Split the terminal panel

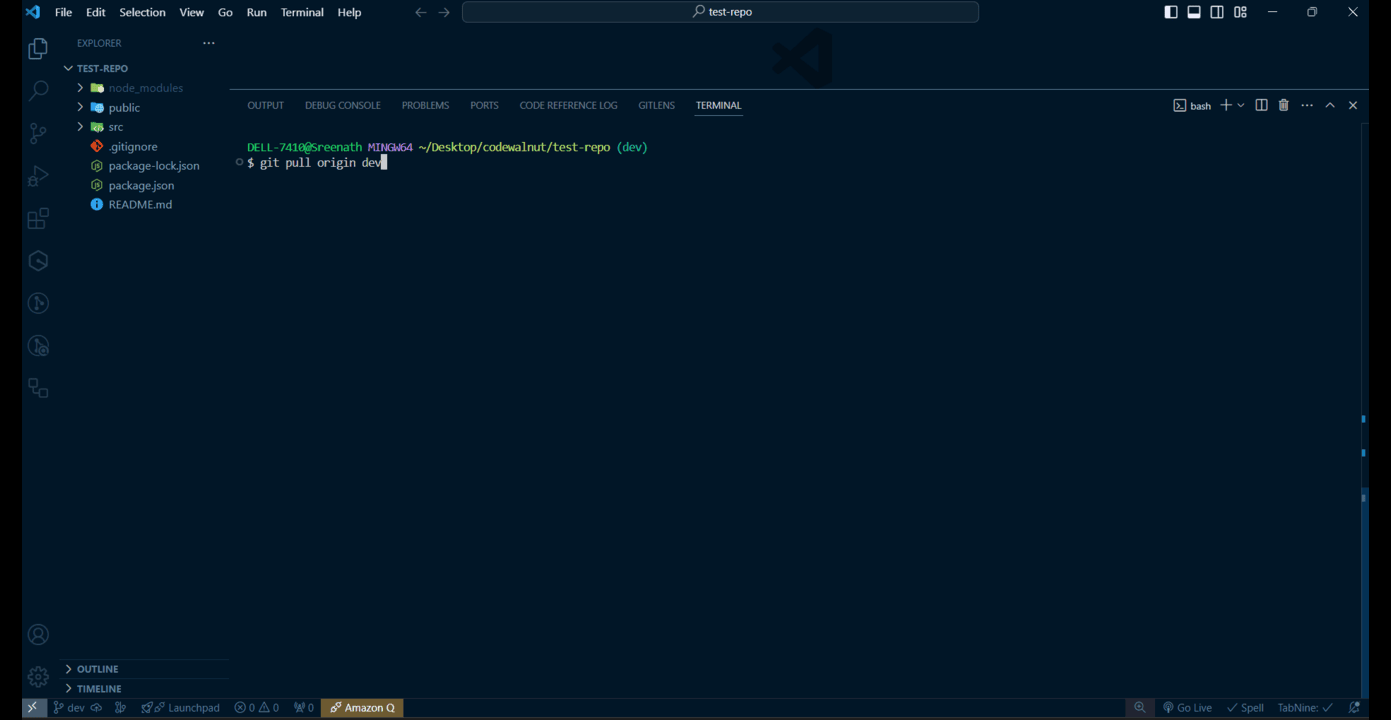[x=1261, y=105]
